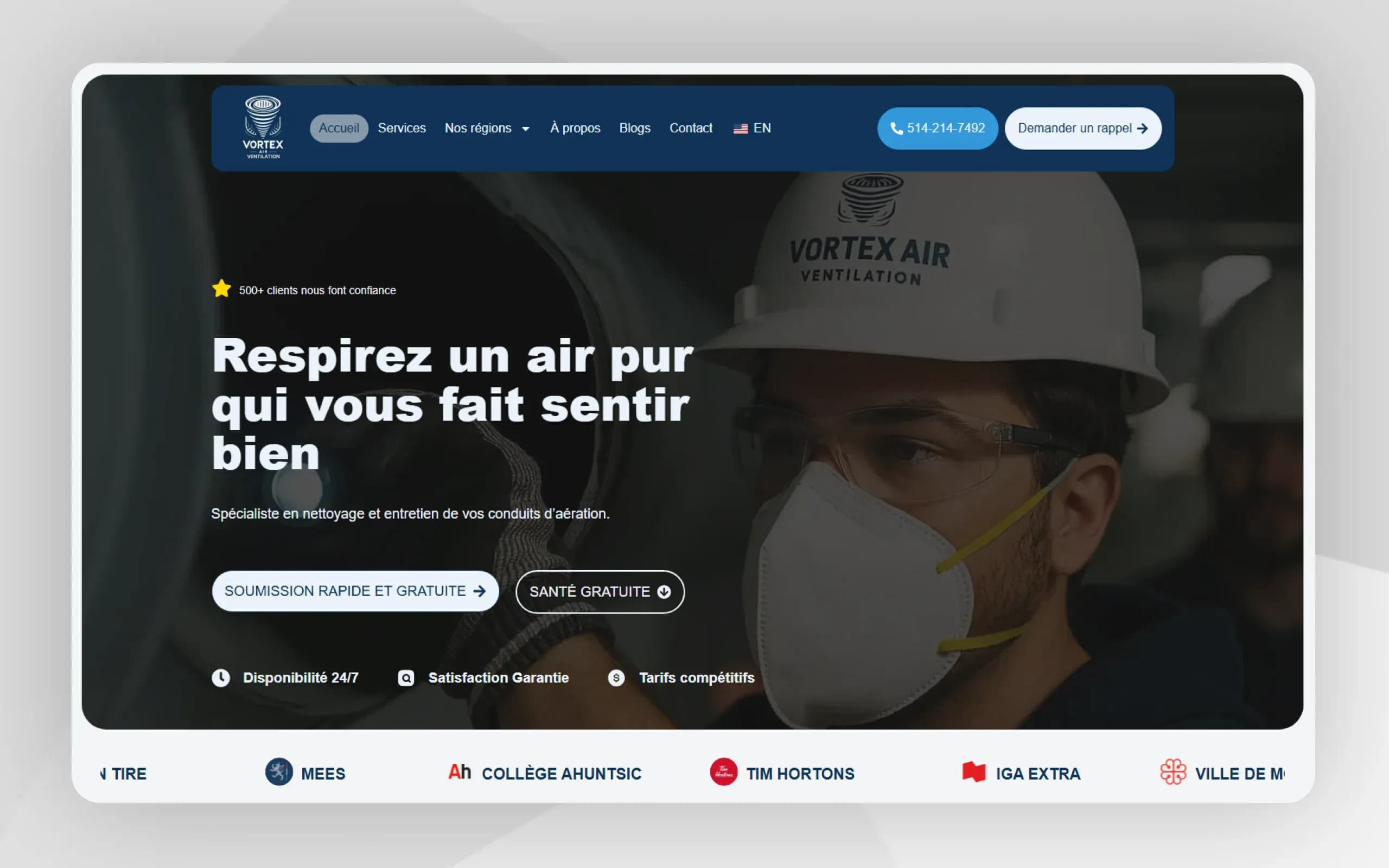1389x868 pixels.
Task: Click the MEES crest logo icon
Action: click(x=279, y=771)
